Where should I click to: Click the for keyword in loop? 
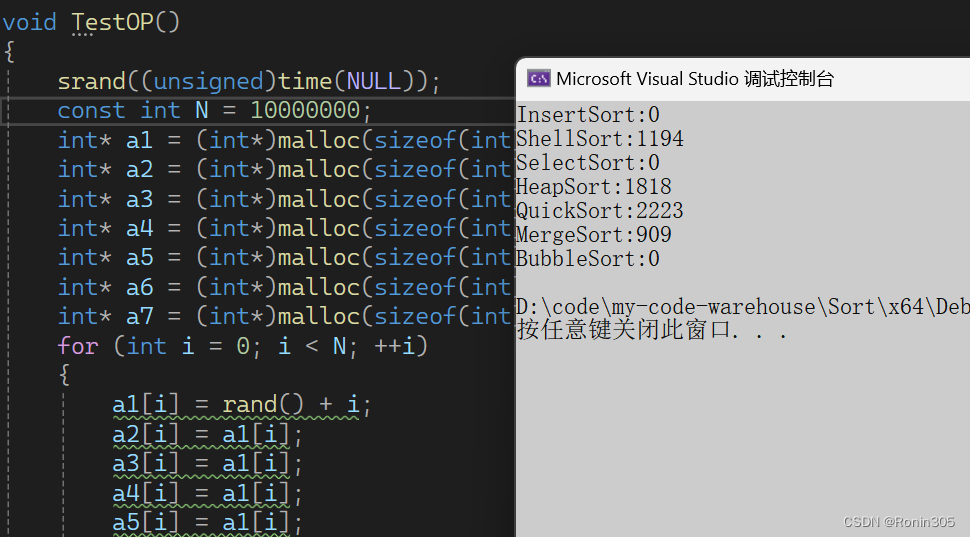click(x=78, y=346)
